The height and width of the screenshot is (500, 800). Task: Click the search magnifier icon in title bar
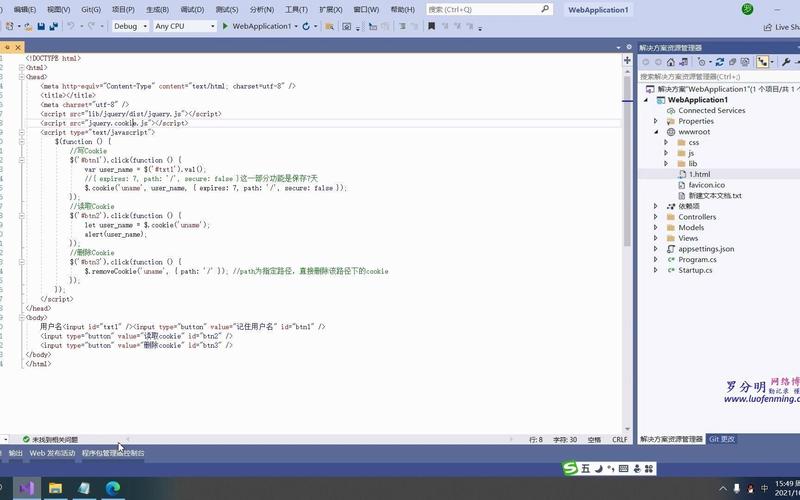coord(545,9)
